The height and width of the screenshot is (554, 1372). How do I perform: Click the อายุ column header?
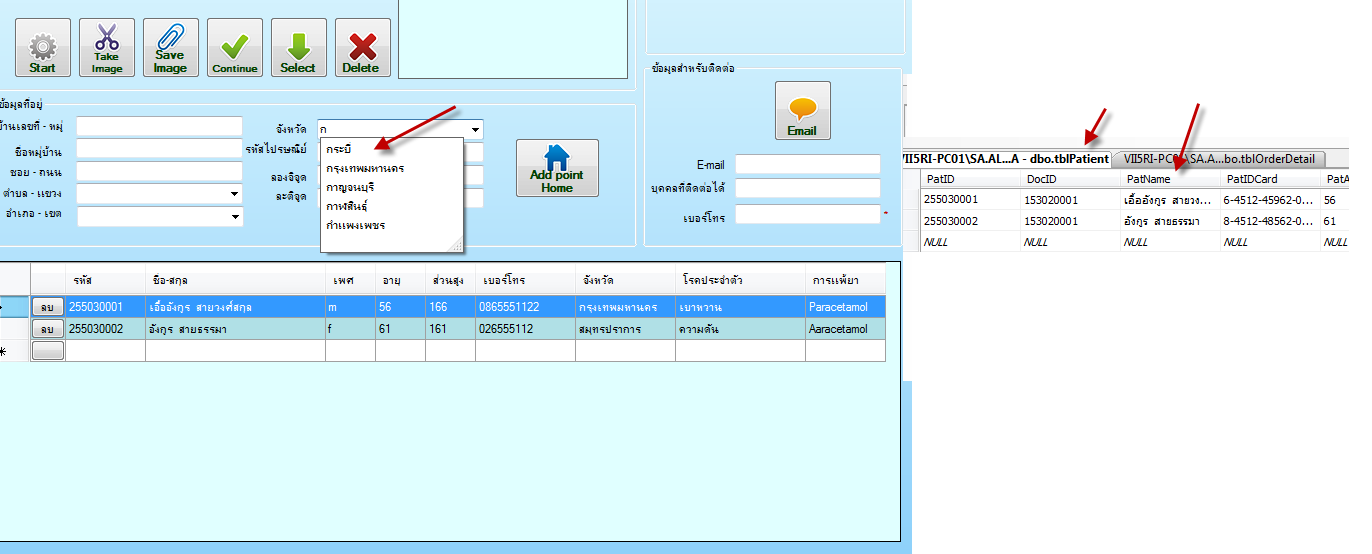click(400, 280)
